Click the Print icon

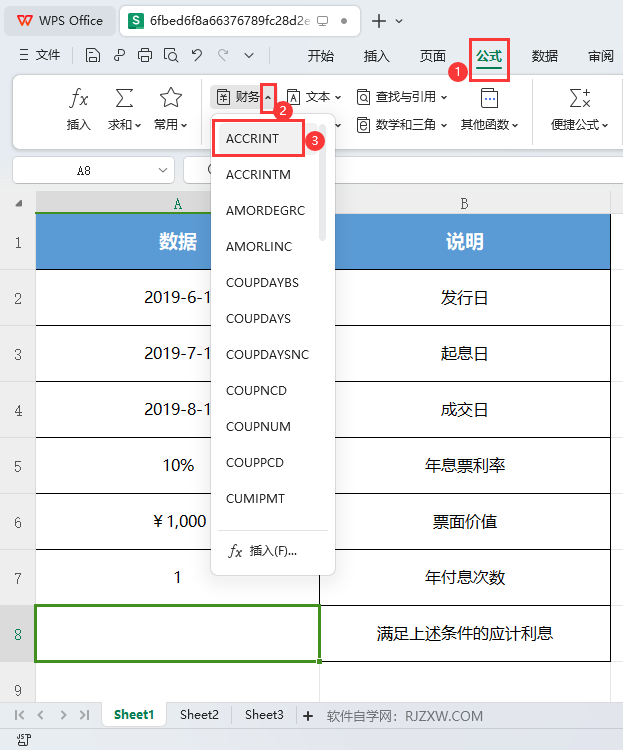pyautogui.click(x=145, y=55)
